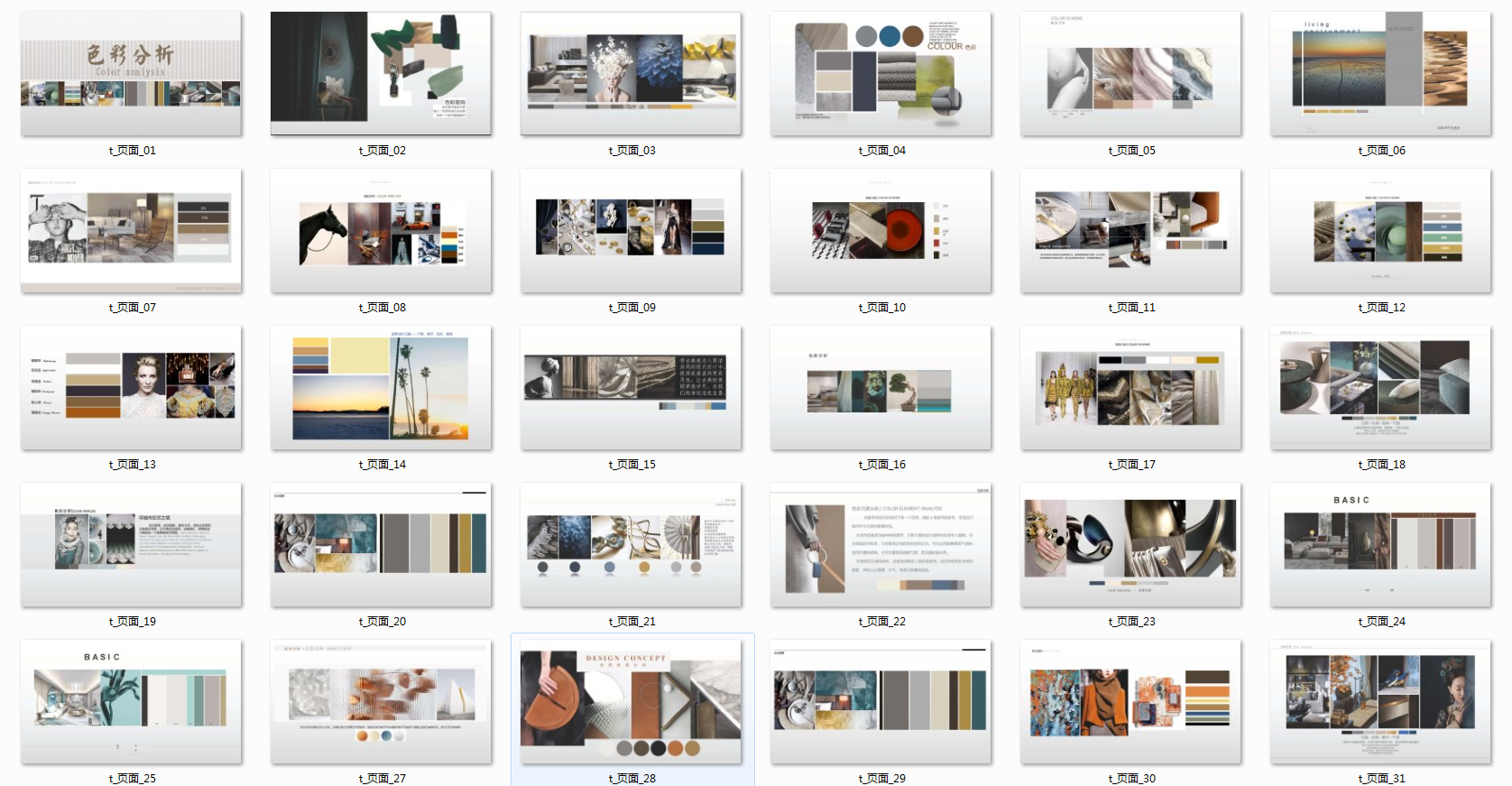Select the t_页面_01 color analysis thumbnail

point(131,74)
